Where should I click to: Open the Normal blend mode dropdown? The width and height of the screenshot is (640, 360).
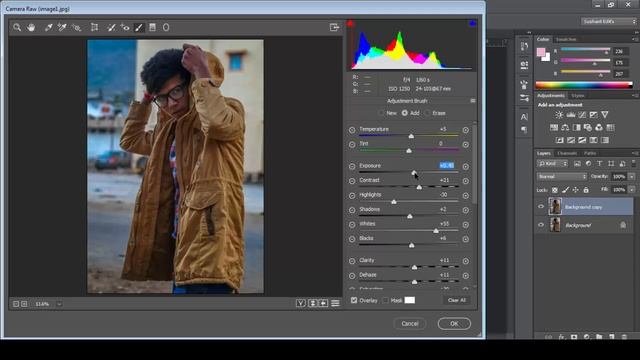(x=562, y=177)
